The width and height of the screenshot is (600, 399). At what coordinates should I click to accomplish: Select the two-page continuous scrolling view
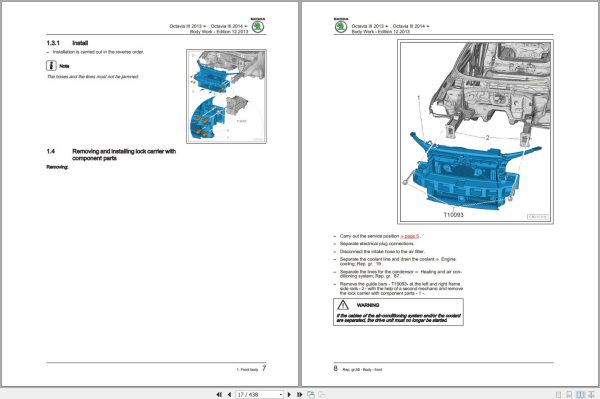pyautogui.click(x=591, y=394)
